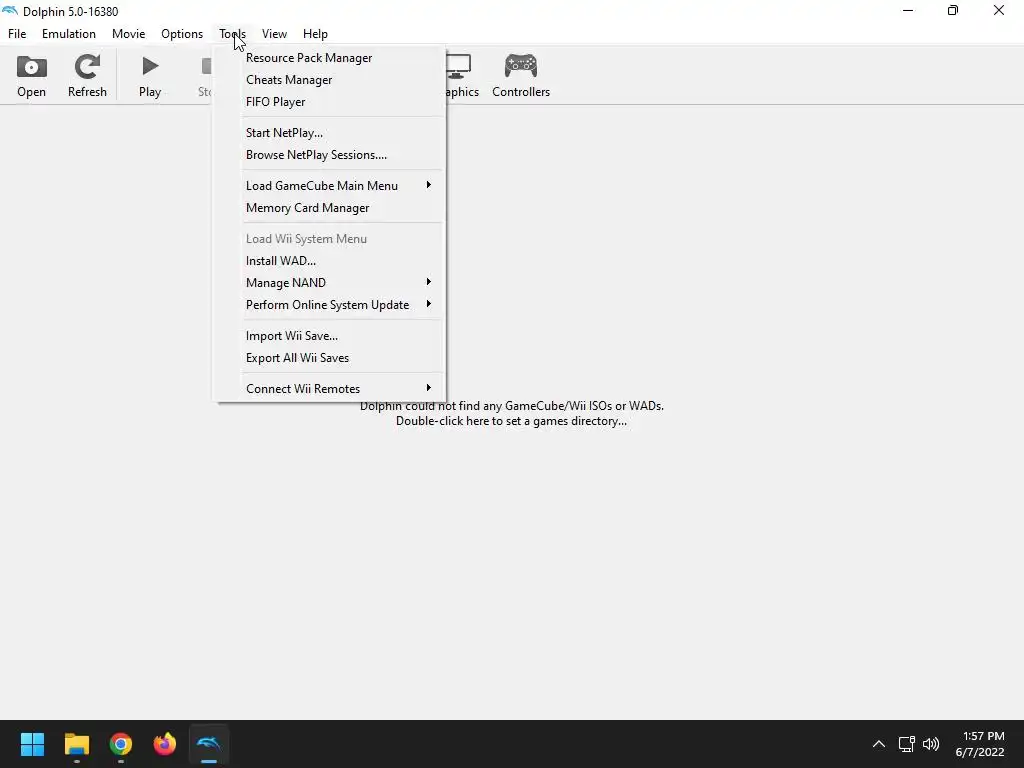Choose Import Wii Save...
The width and height of the screenshot is (1024, 768).
pyautogui.click(x=330, y=336)
